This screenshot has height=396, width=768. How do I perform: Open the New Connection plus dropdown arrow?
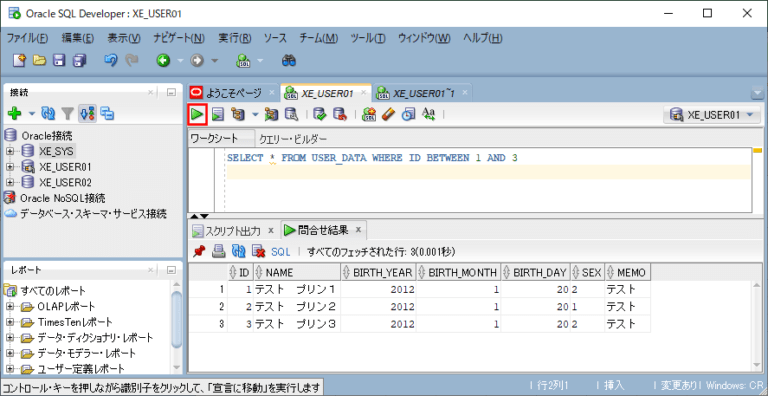click(32, 114)
